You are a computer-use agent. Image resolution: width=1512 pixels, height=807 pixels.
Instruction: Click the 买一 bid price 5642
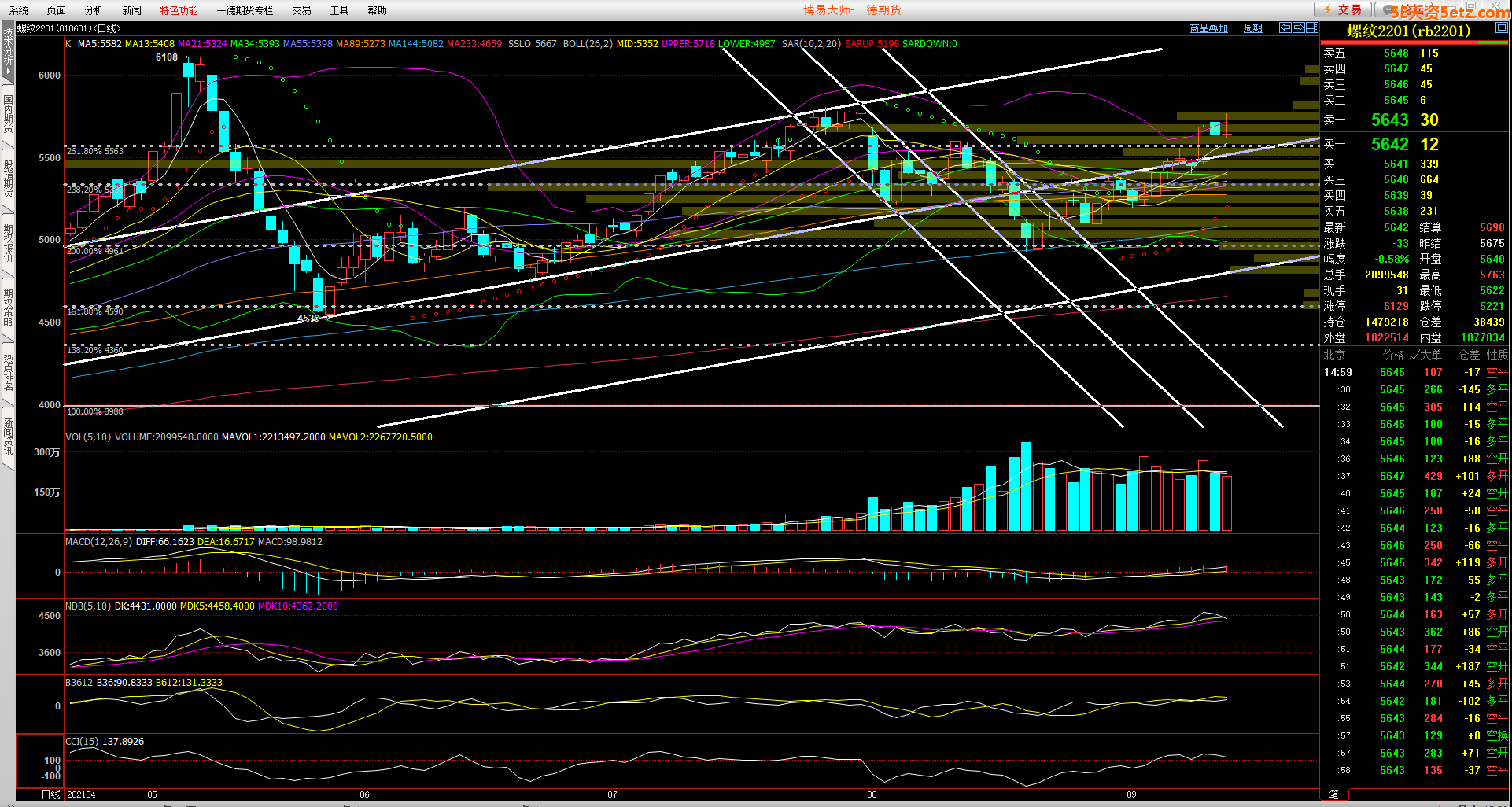(1389, 144)
